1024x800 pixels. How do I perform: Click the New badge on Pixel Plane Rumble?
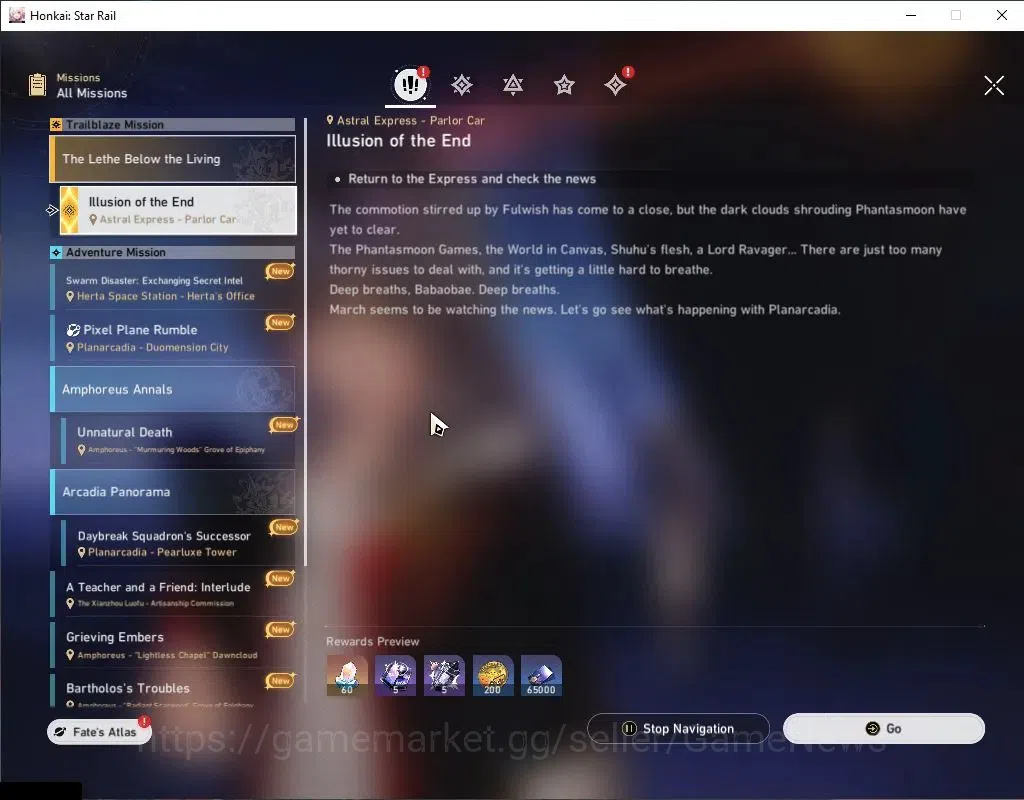tap(280, 322)
